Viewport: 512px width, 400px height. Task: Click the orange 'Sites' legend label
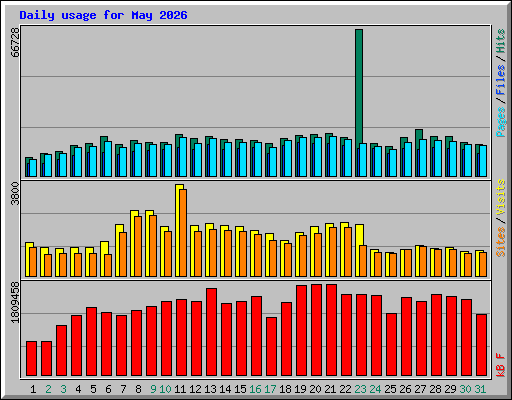pyautogui.click(x=500, y=242)
